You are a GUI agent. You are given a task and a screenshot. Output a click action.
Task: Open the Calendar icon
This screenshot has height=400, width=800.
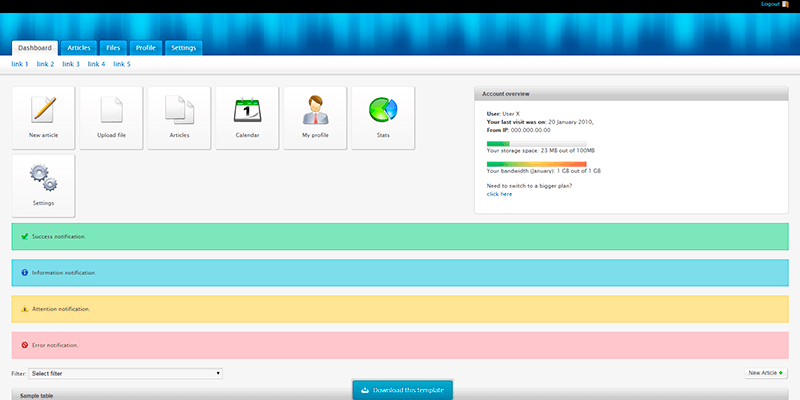click(247, 109)
